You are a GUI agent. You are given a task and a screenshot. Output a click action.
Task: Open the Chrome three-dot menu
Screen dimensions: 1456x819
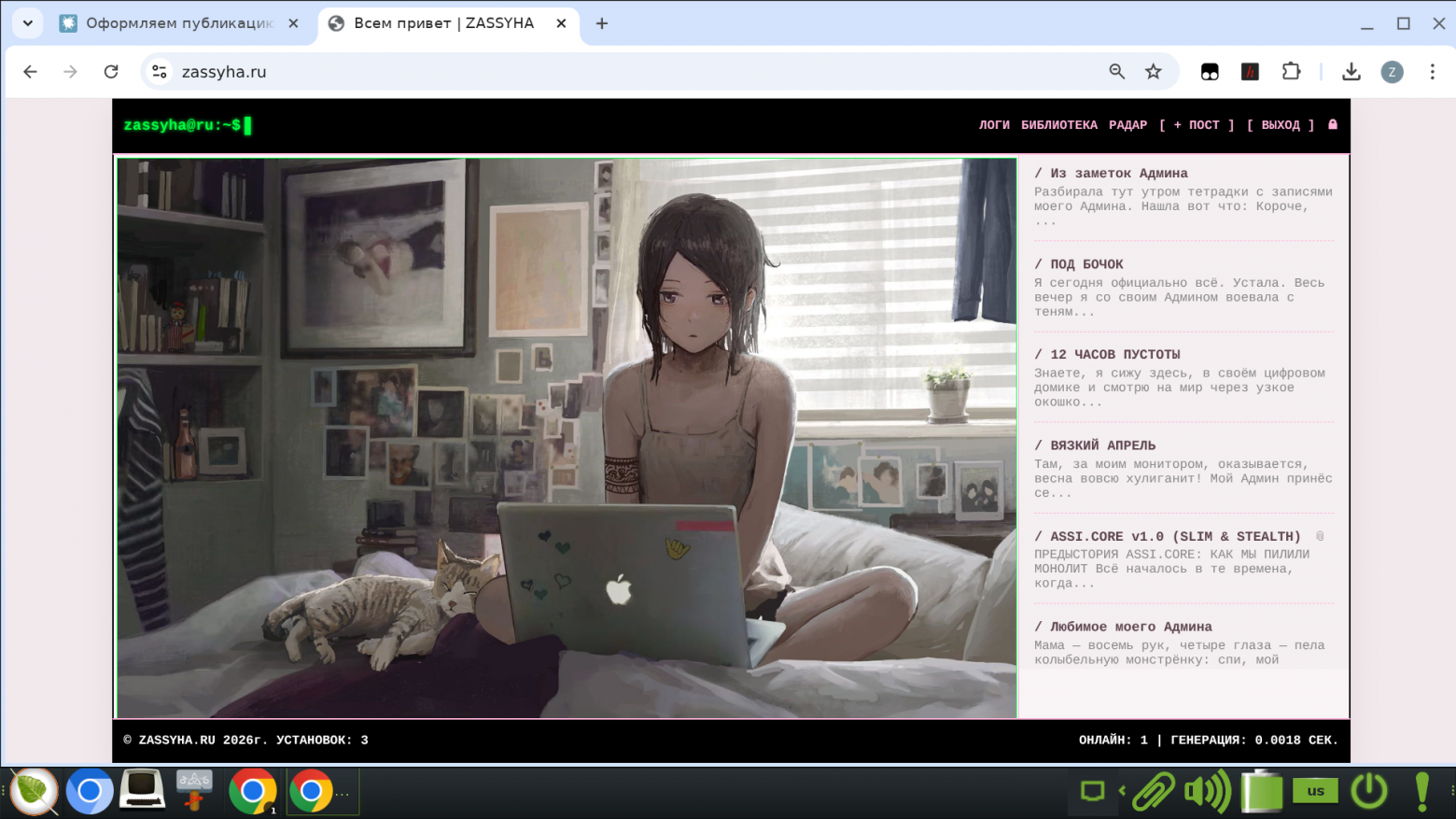[1433, 72]
